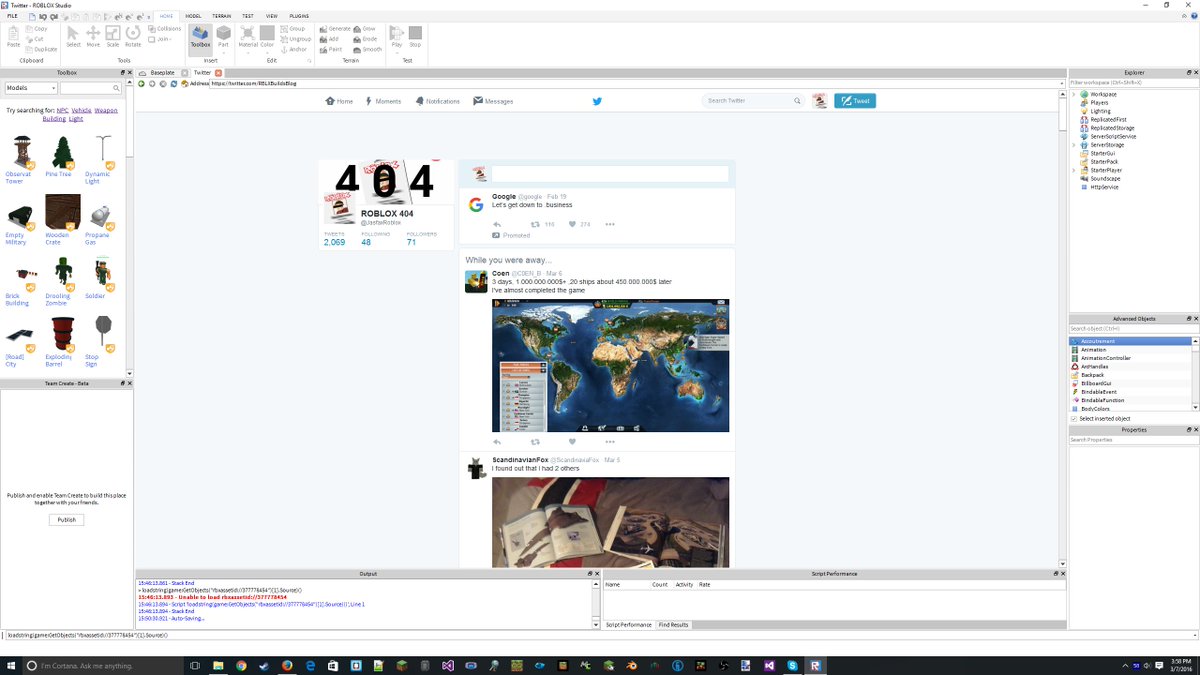
Task: Switch to the TERRAIN ribbon tab
Action: (x=222, y=16)
